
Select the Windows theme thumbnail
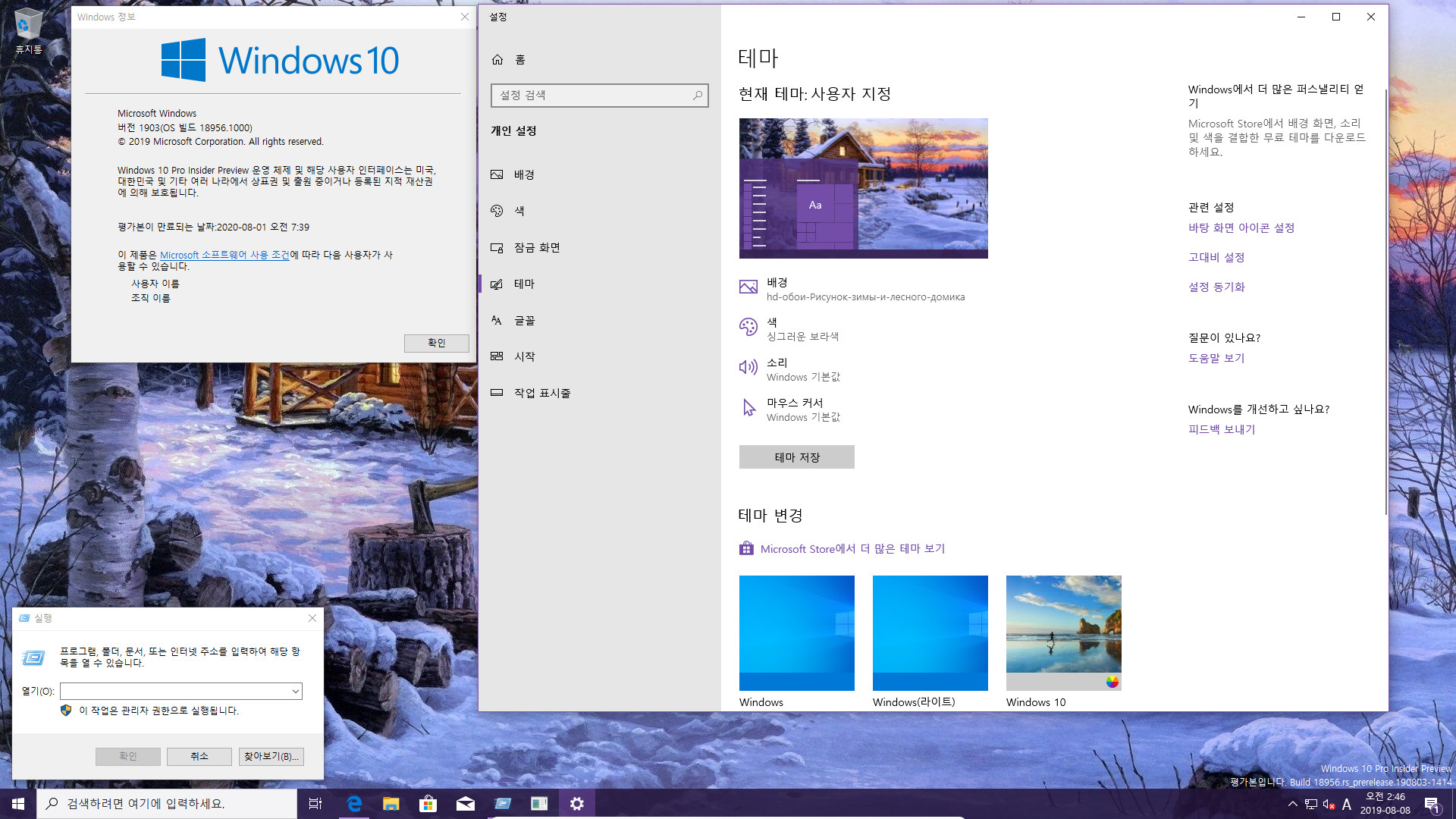tap(797, 633)
